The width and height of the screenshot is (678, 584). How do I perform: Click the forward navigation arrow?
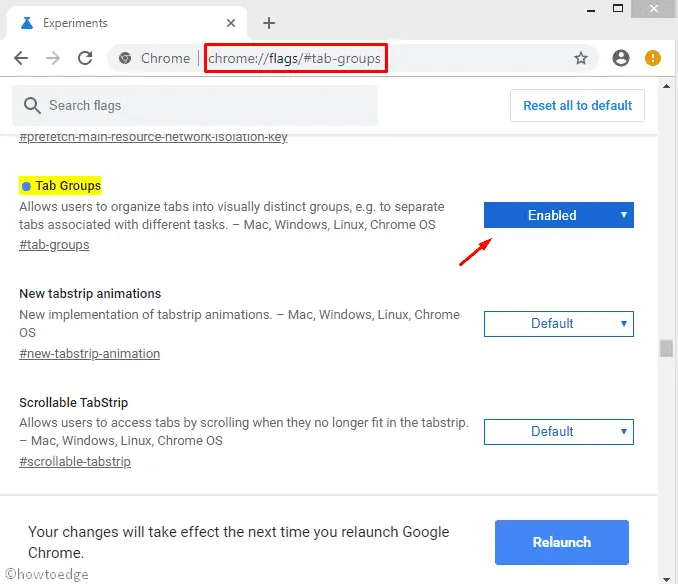click(x=53, y=58)
